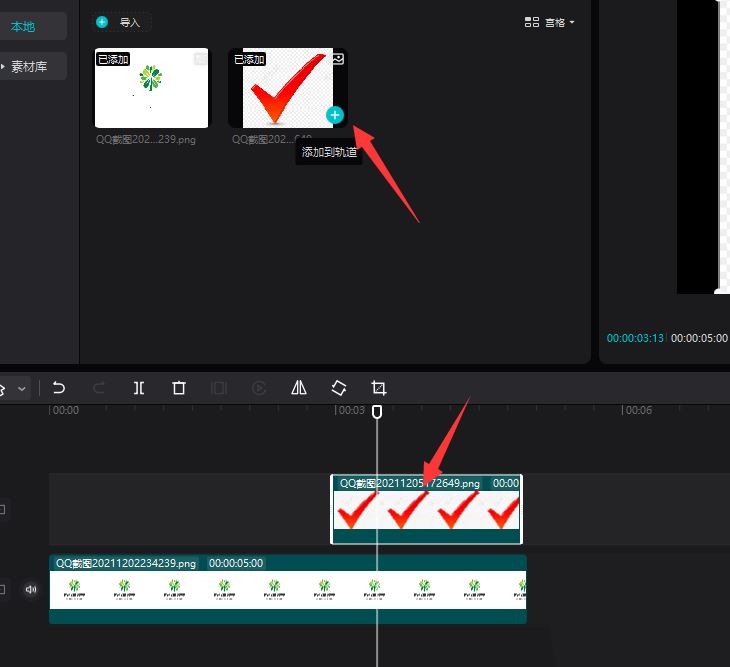Open the 宫格 grid view dropdown

(x=549, y=22)
